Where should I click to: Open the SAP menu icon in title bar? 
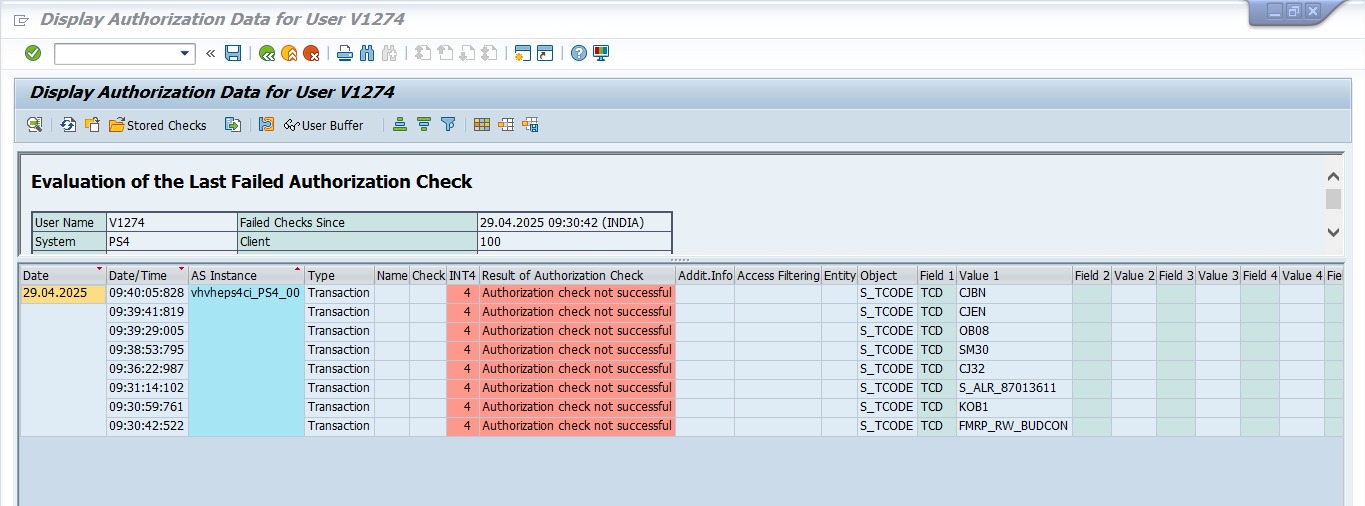point(21,20)
